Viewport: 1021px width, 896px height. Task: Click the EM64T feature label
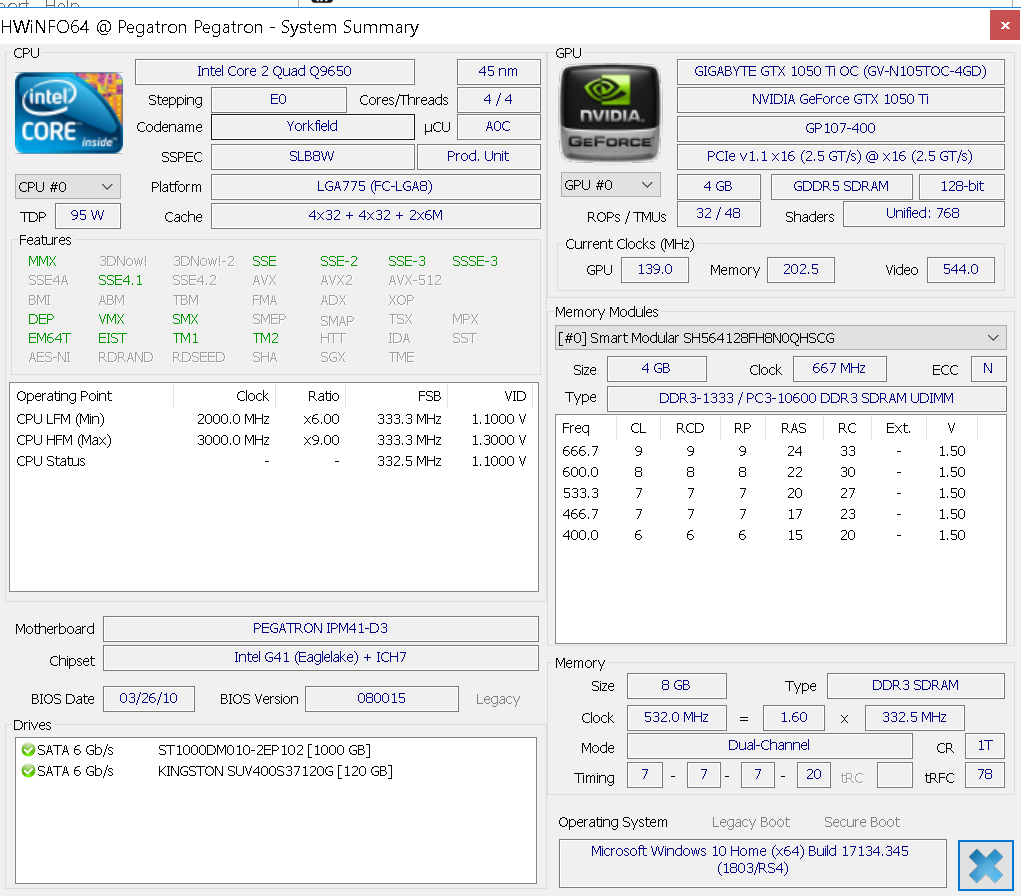click(x=49, y=339)
